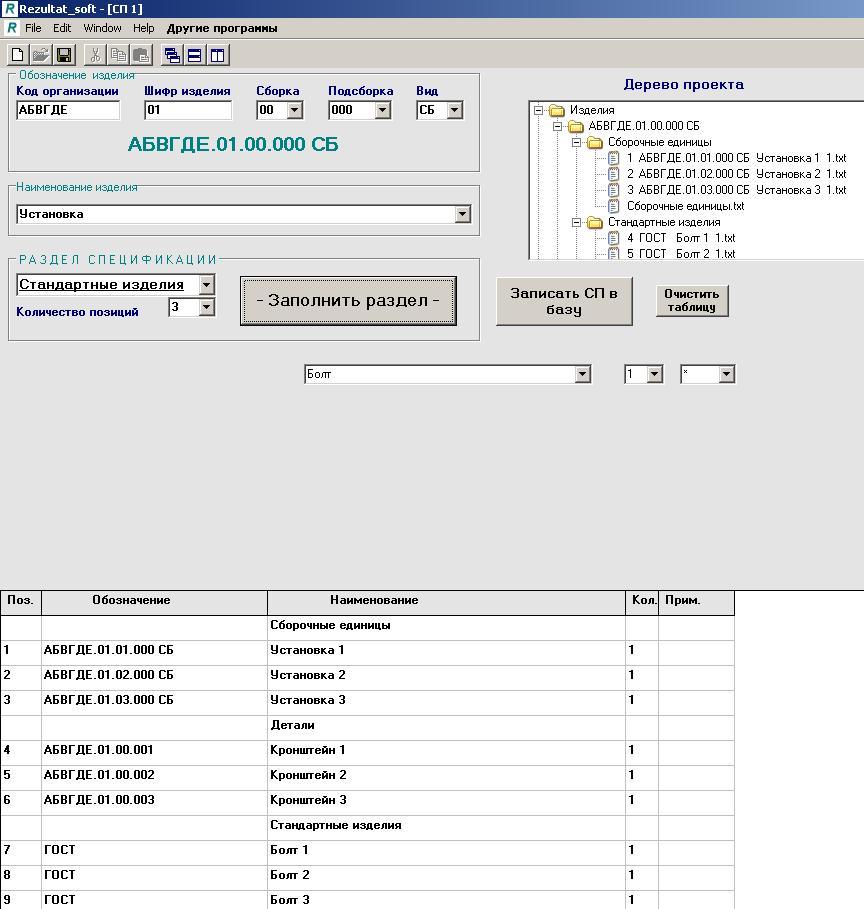
Task: Open the Другие программы menu
Action: (222, 28)
